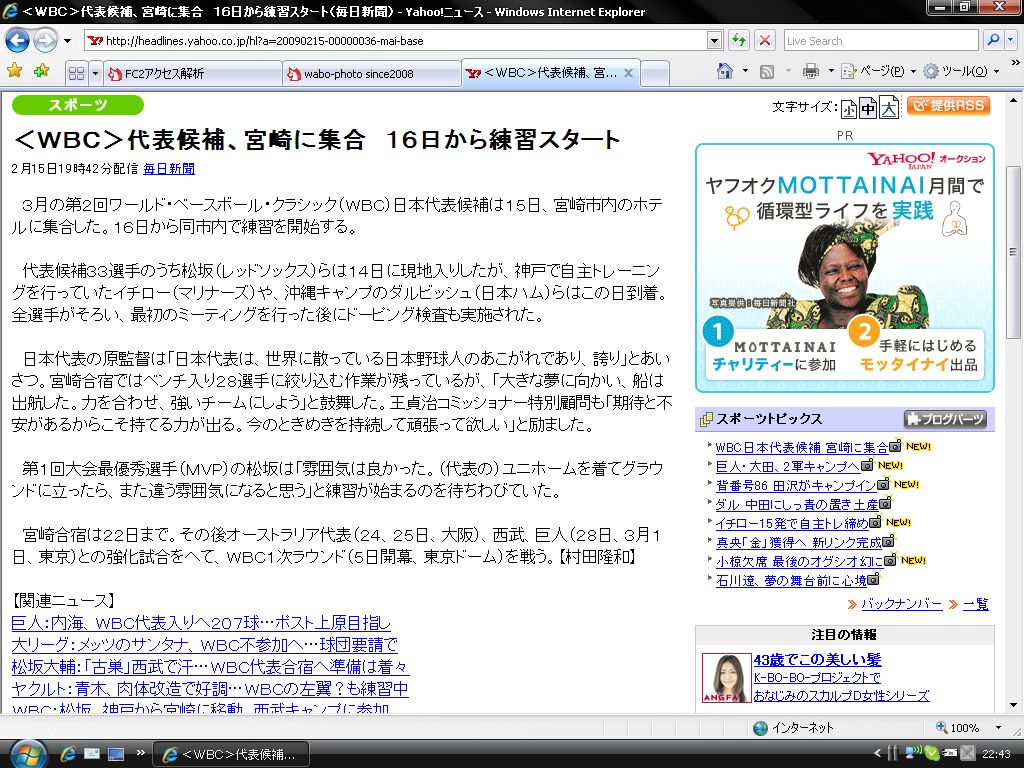
Task: Open 小椋欠席 最後のオグシオ幻に link
Action: pyautogui.click(x=799, y=561)
